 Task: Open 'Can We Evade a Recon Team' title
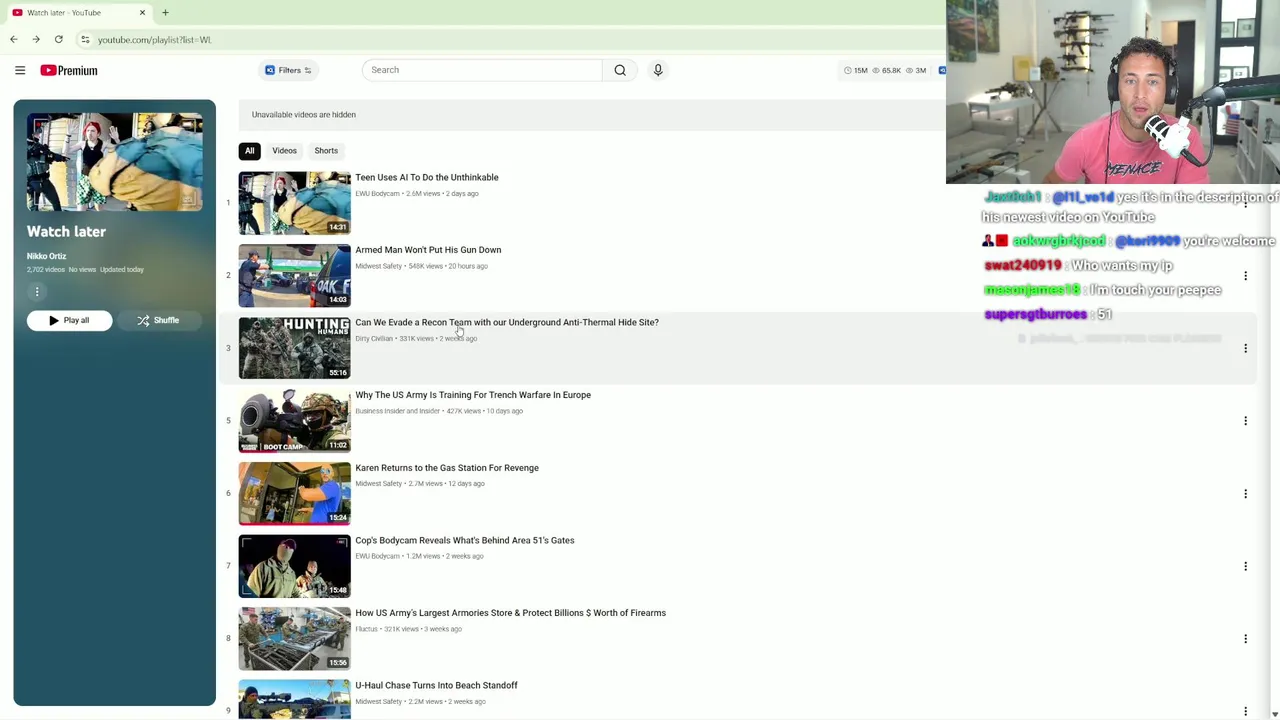coord(507,322)
